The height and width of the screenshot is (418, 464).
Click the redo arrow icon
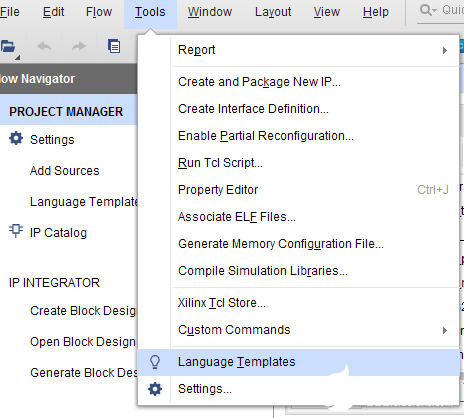79,46
